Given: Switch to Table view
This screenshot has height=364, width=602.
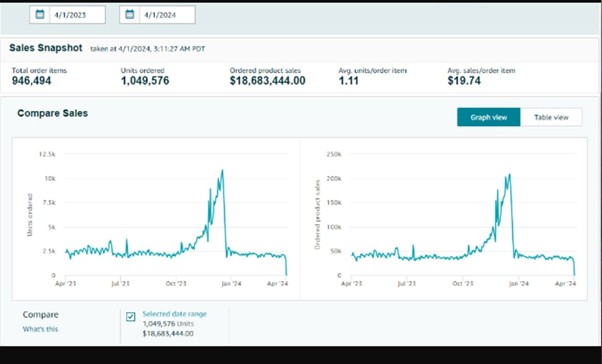Looking at the screenshot, I should click(x=551, y=117).
